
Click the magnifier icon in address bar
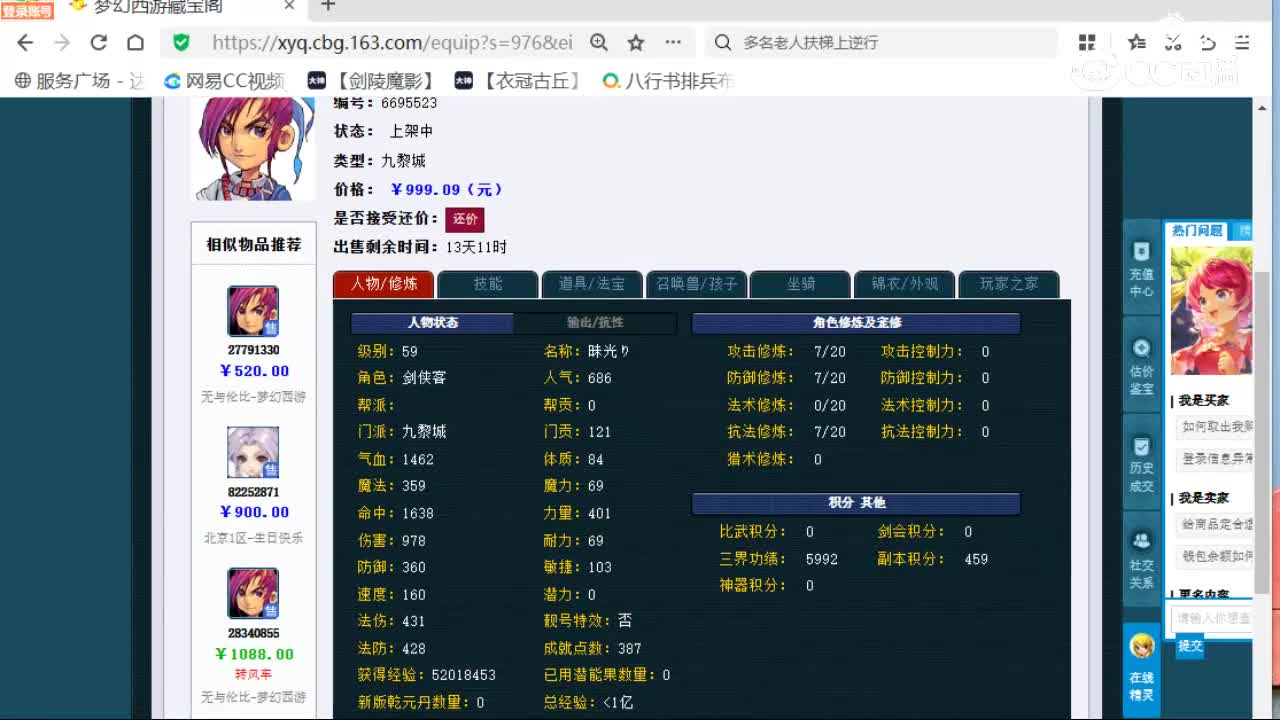[x=599, y=42]
